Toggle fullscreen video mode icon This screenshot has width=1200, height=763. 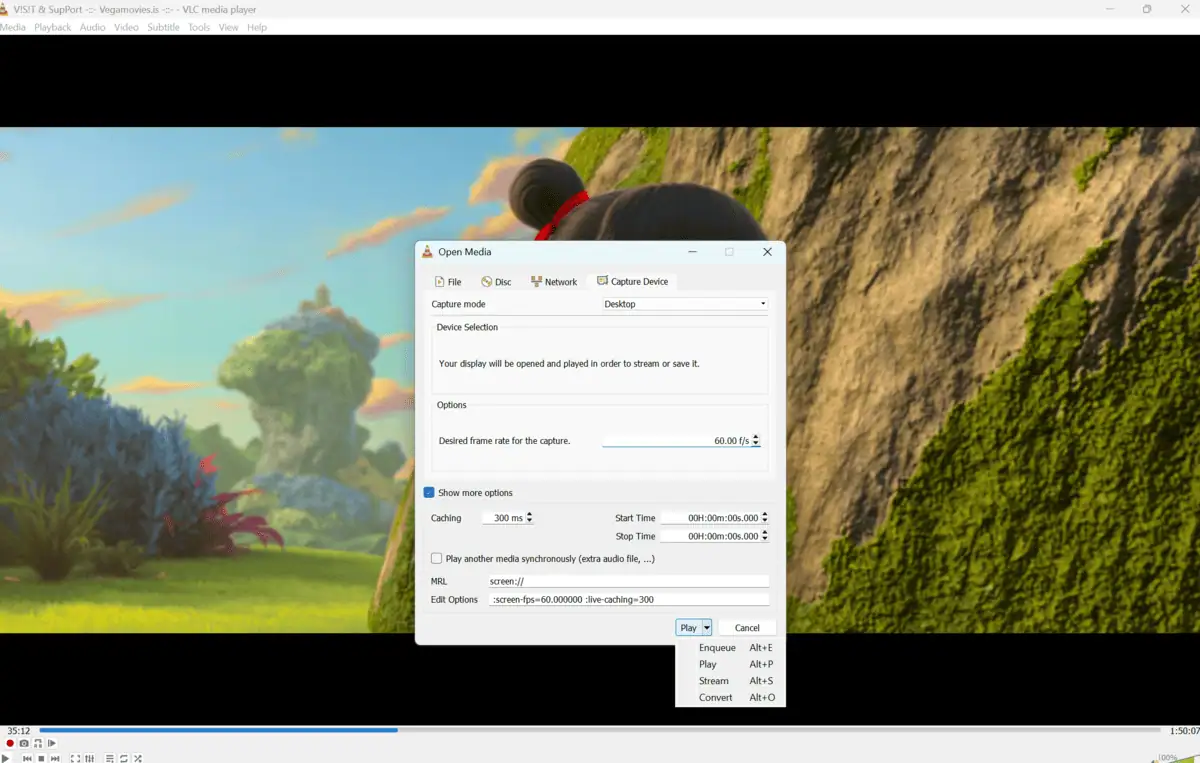tap(75, 758)
